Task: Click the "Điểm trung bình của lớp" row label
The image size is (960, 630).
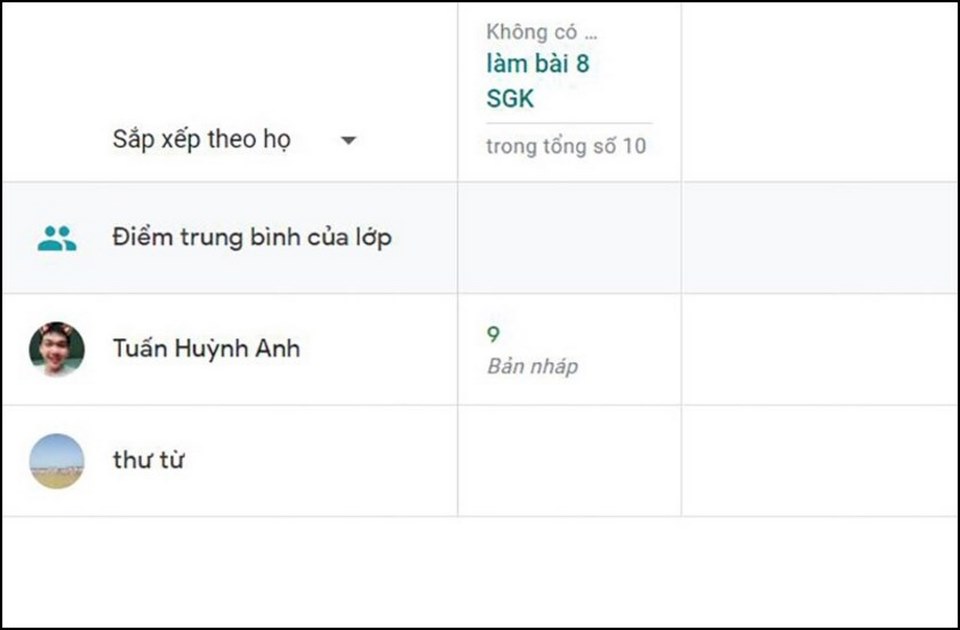Action: coord(251,238)
